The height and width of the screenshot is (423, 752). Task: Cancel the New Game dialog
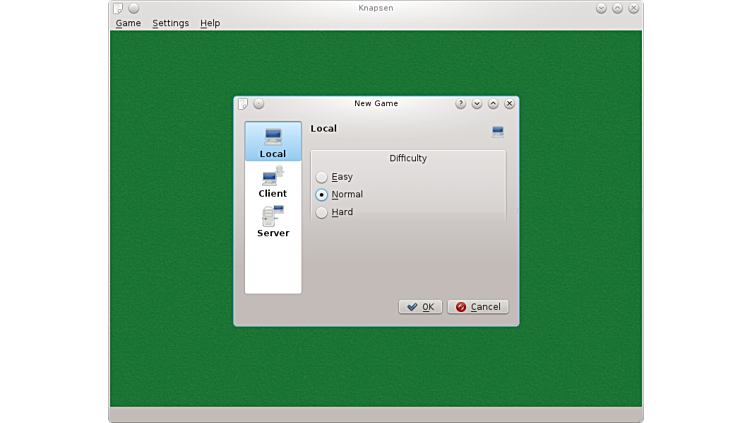478,307
